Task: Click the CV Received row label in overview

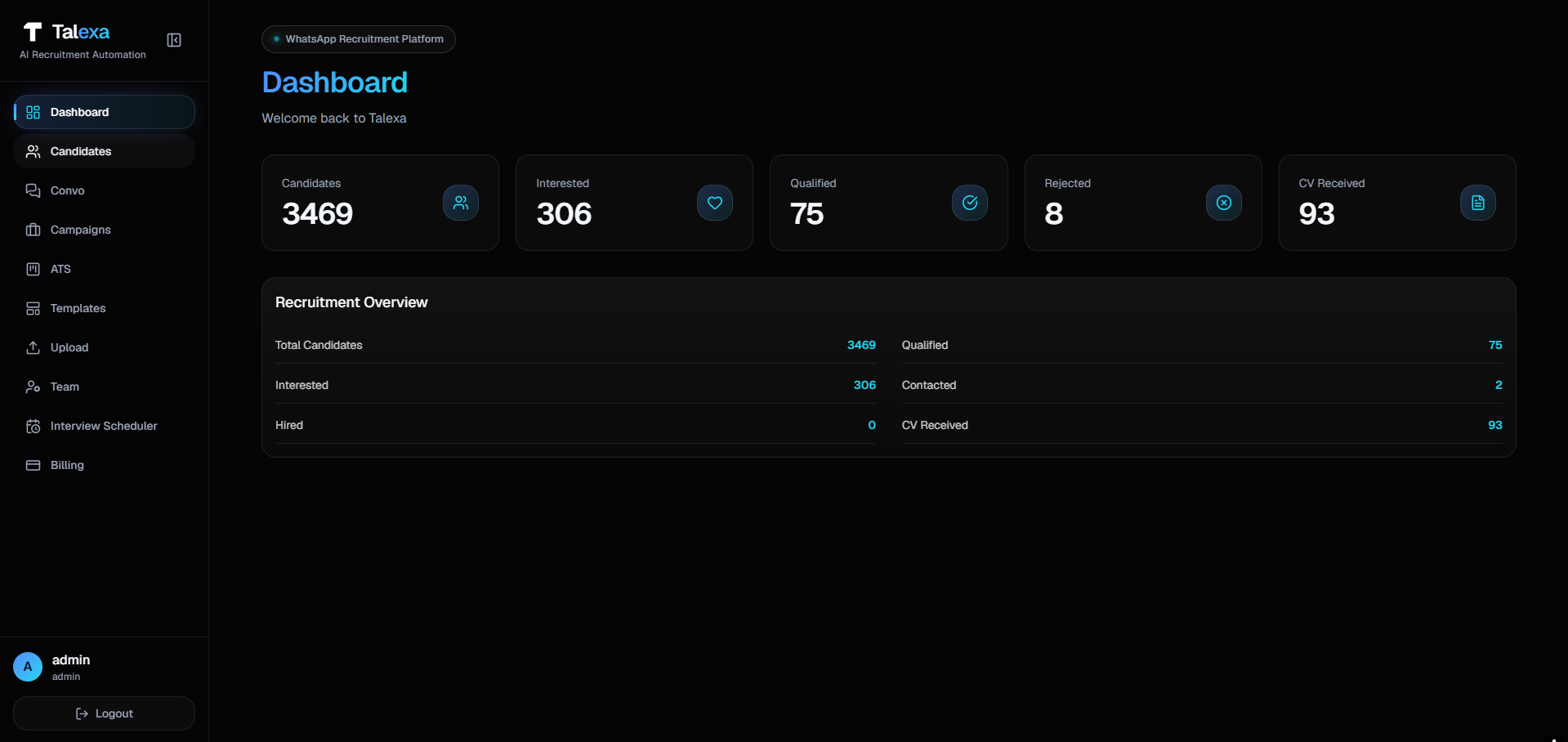Action: pos(935,425)
